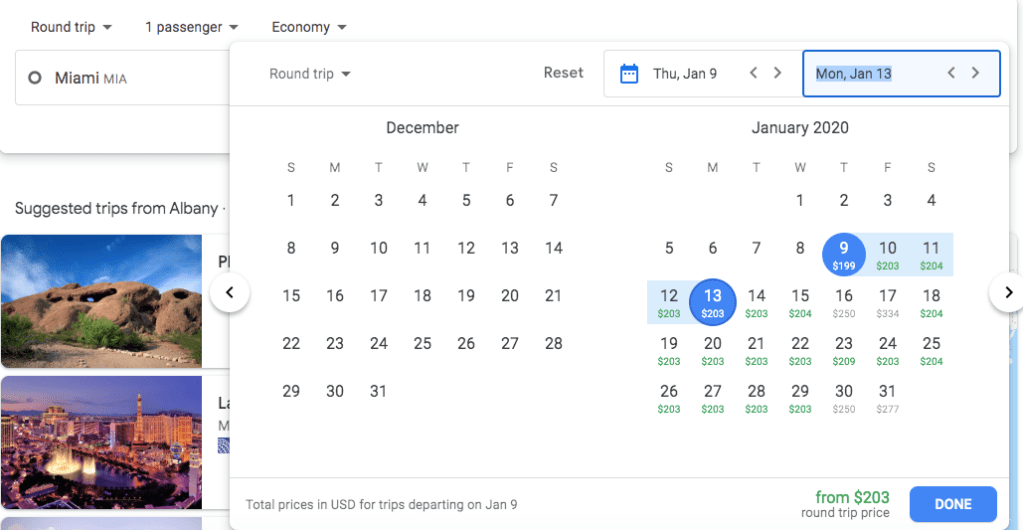Click the calendar icon beside Thu, Jan 9

pyautogui.click(x=629, y=74)
